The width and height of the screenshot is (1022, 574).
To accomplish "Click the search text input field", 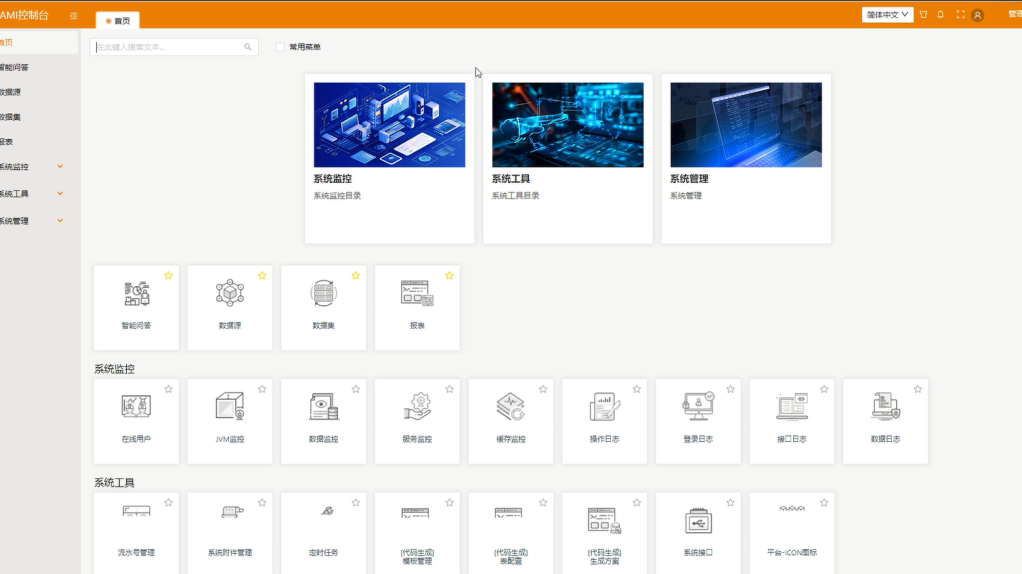I will click(165, 47).
